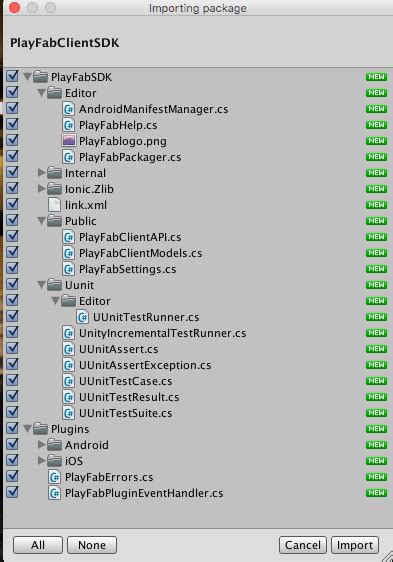Click the Ionic.Zlib folder icon

pyautogui.click(x=55, y=189)
